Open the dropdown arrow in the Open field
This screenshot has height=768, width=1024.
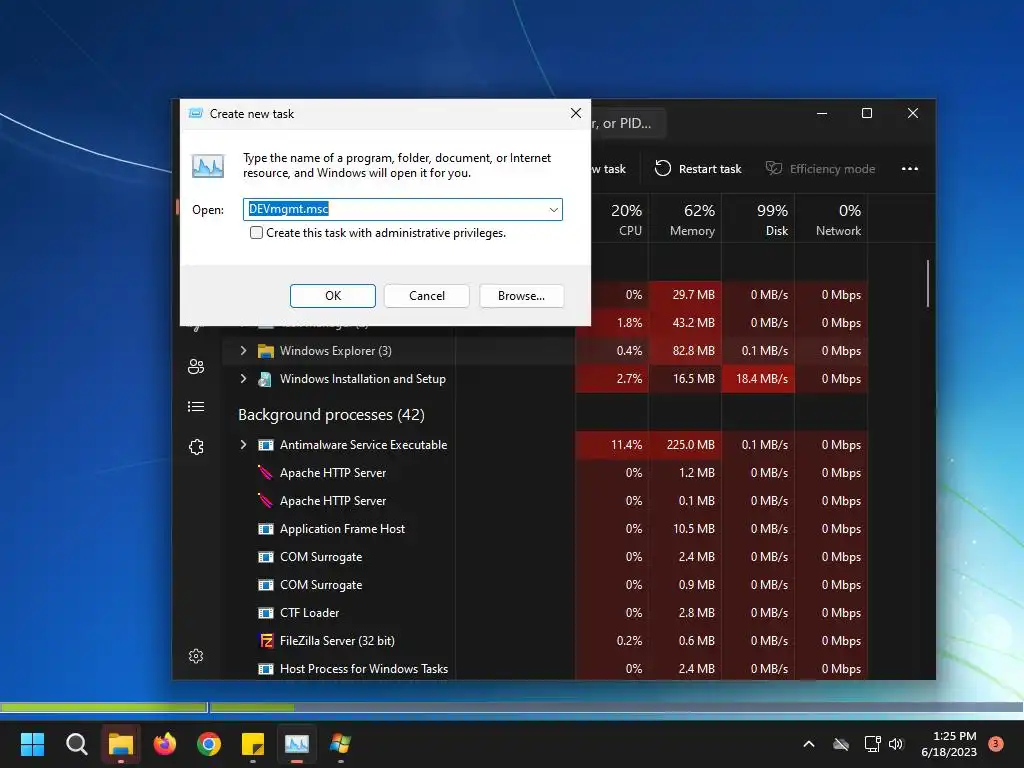click(x=553, y=210)
